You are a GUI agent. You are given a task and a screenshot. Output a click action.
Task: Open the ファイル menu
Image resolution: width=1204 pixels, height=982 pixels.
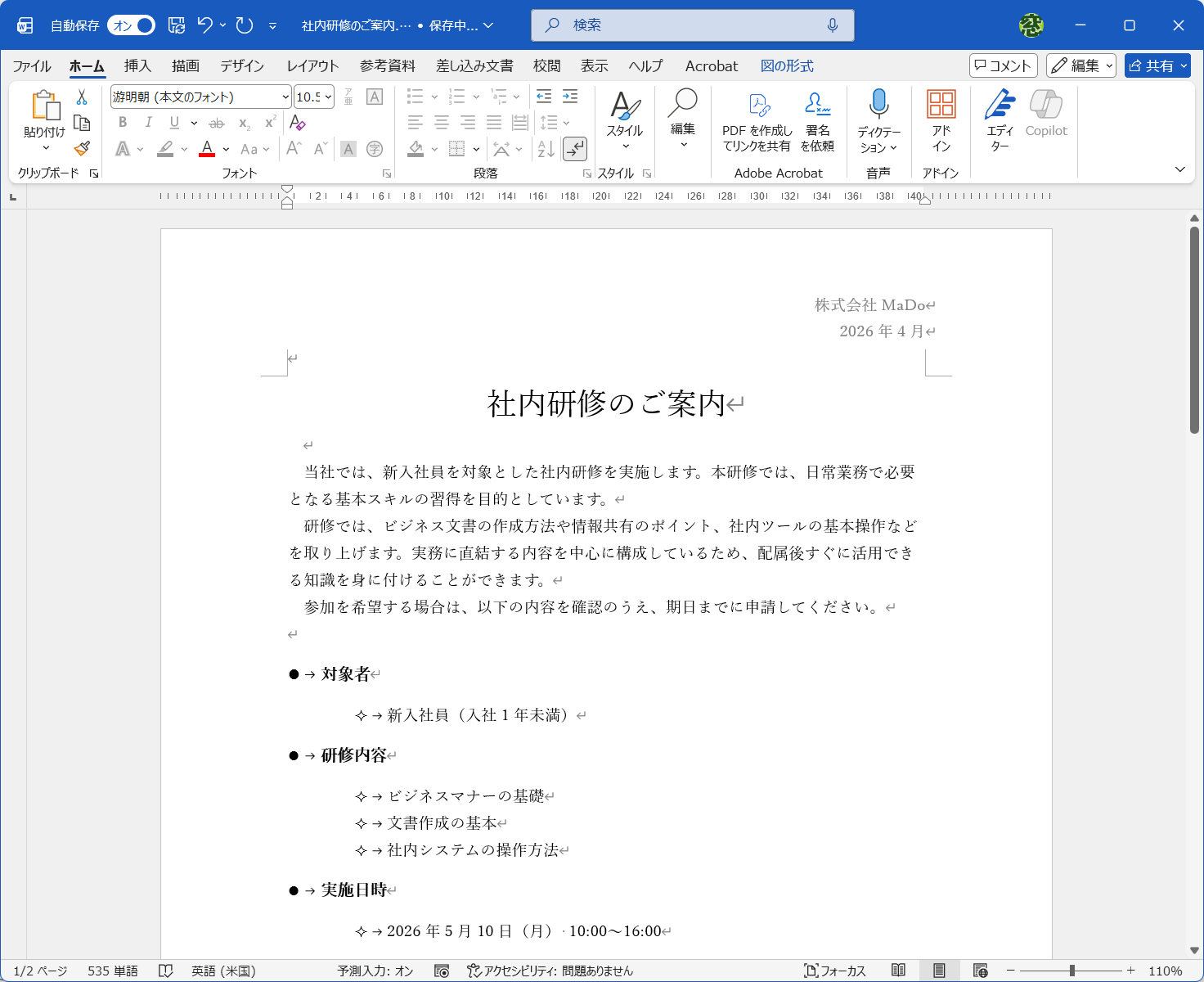(x=31, y=66)
